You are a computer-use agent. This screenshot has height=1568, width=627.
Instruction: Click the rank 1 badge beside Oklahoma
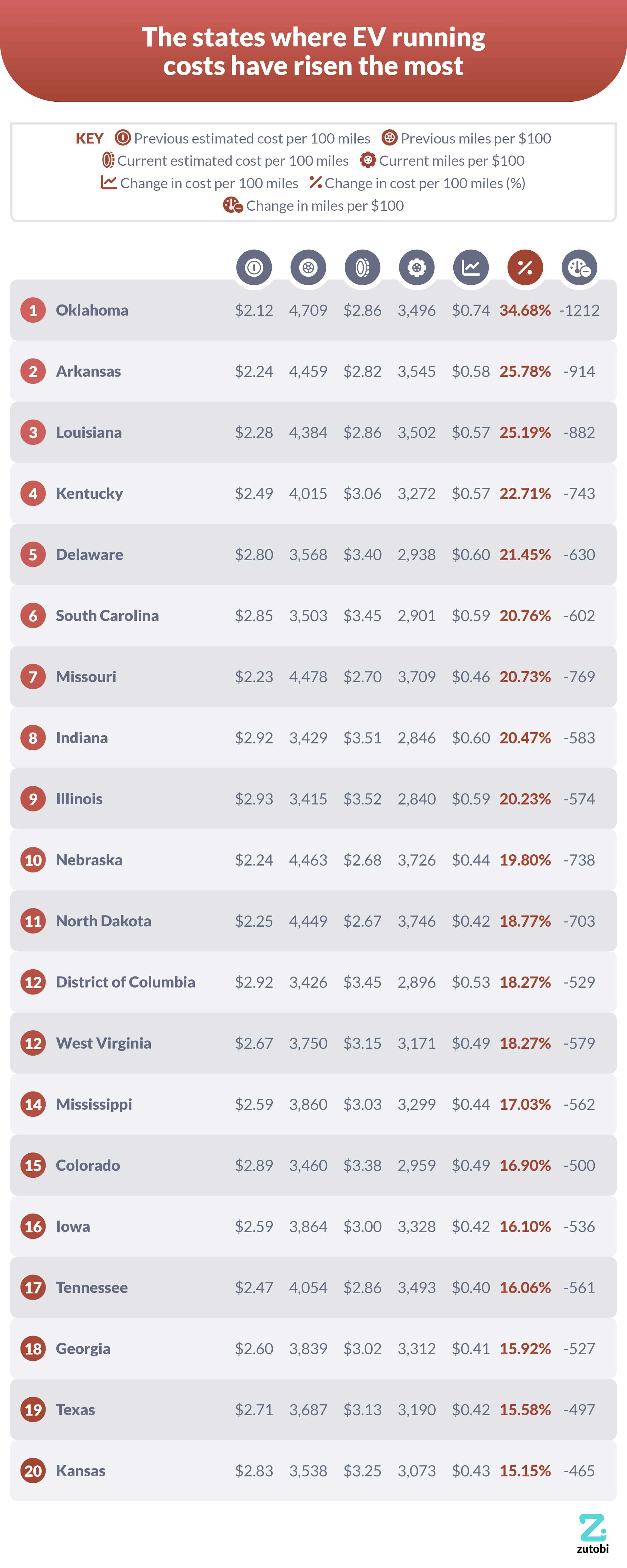33,310
